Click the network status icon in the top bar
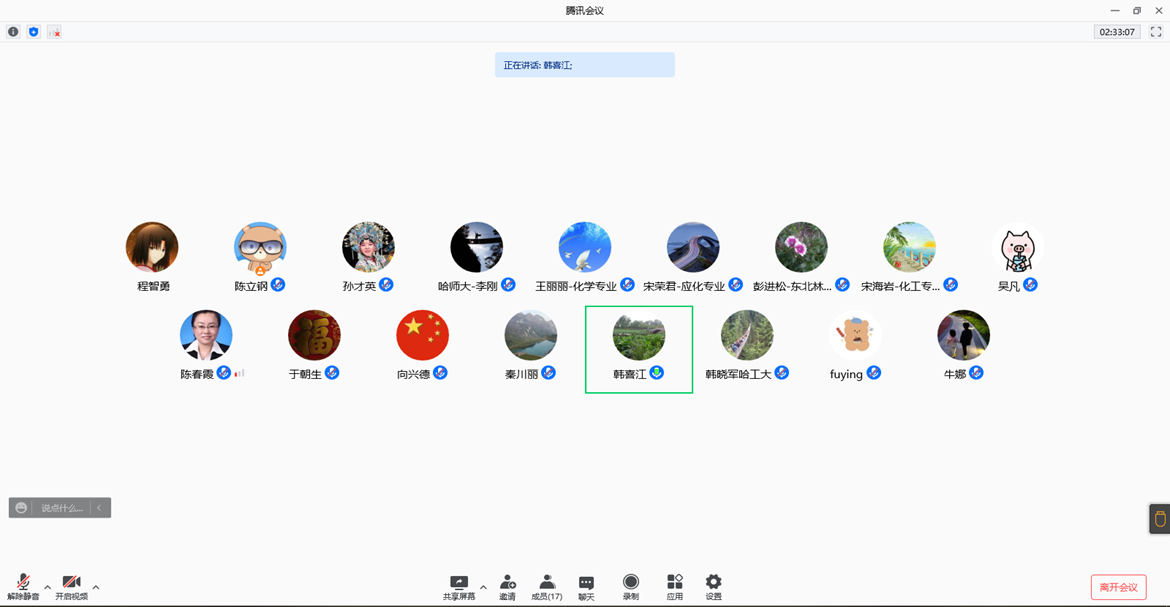Viewport: 1170px width, 607px height. (54, 32)
